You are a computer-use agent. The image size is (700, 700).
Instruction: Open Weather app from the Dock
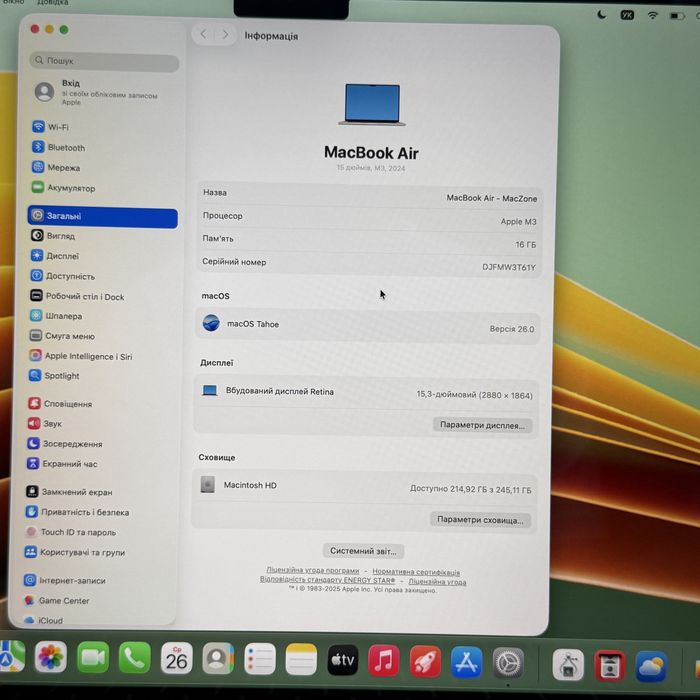click(651, 666)
